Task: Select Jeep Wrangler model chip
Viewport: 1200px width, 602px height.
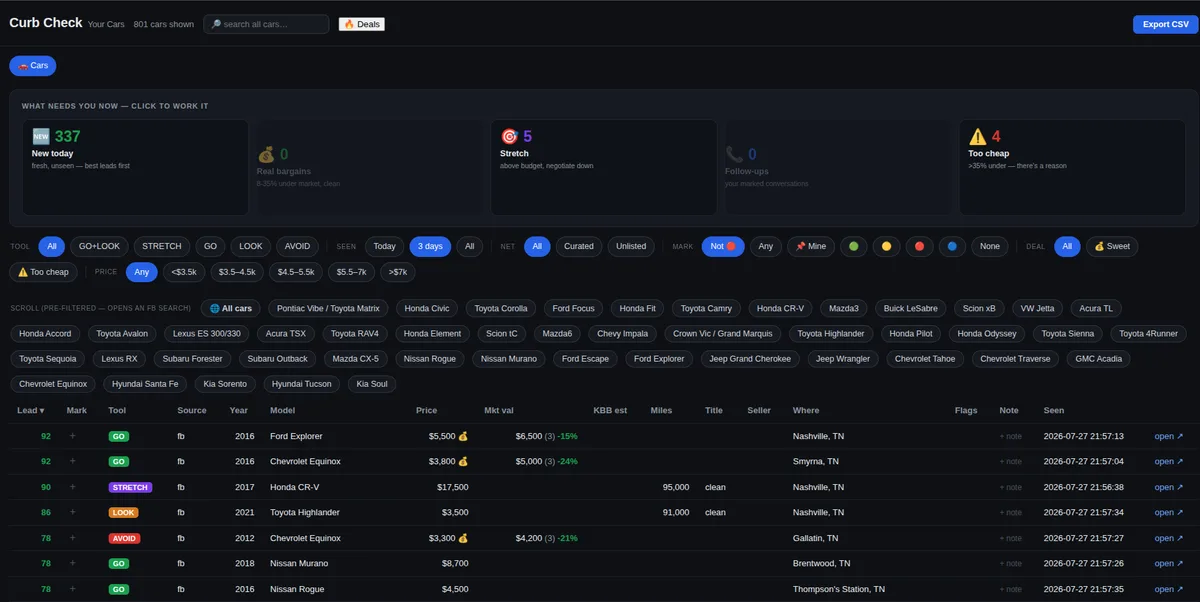Action: pyautogui.click(x=842, y=359)
